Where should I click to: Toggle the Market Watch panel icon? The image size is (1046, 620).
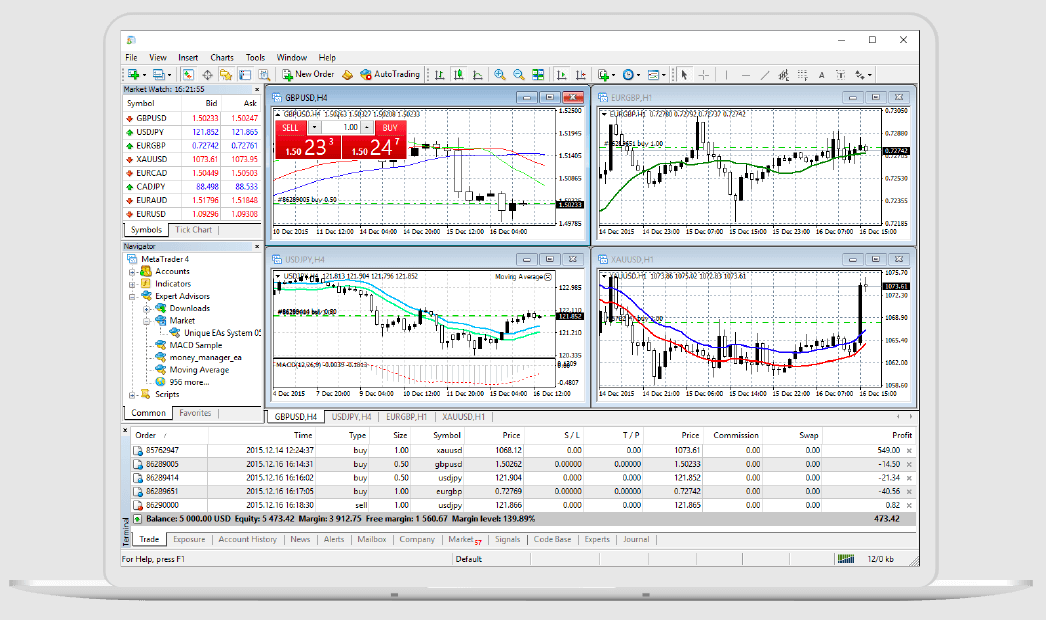(187, 74)
